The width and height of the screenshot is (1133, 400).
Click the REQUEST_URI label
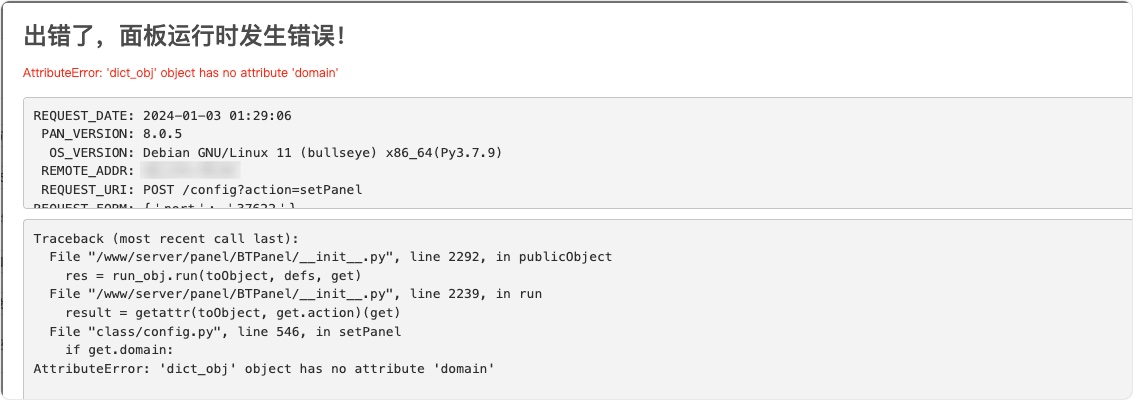click(x=89, y=190)
